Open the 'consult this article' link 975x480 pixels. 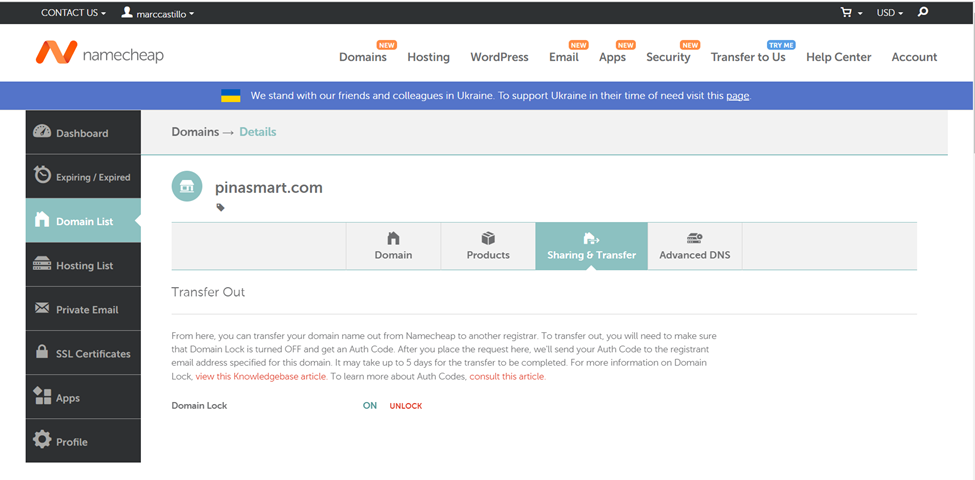[507, 377]
